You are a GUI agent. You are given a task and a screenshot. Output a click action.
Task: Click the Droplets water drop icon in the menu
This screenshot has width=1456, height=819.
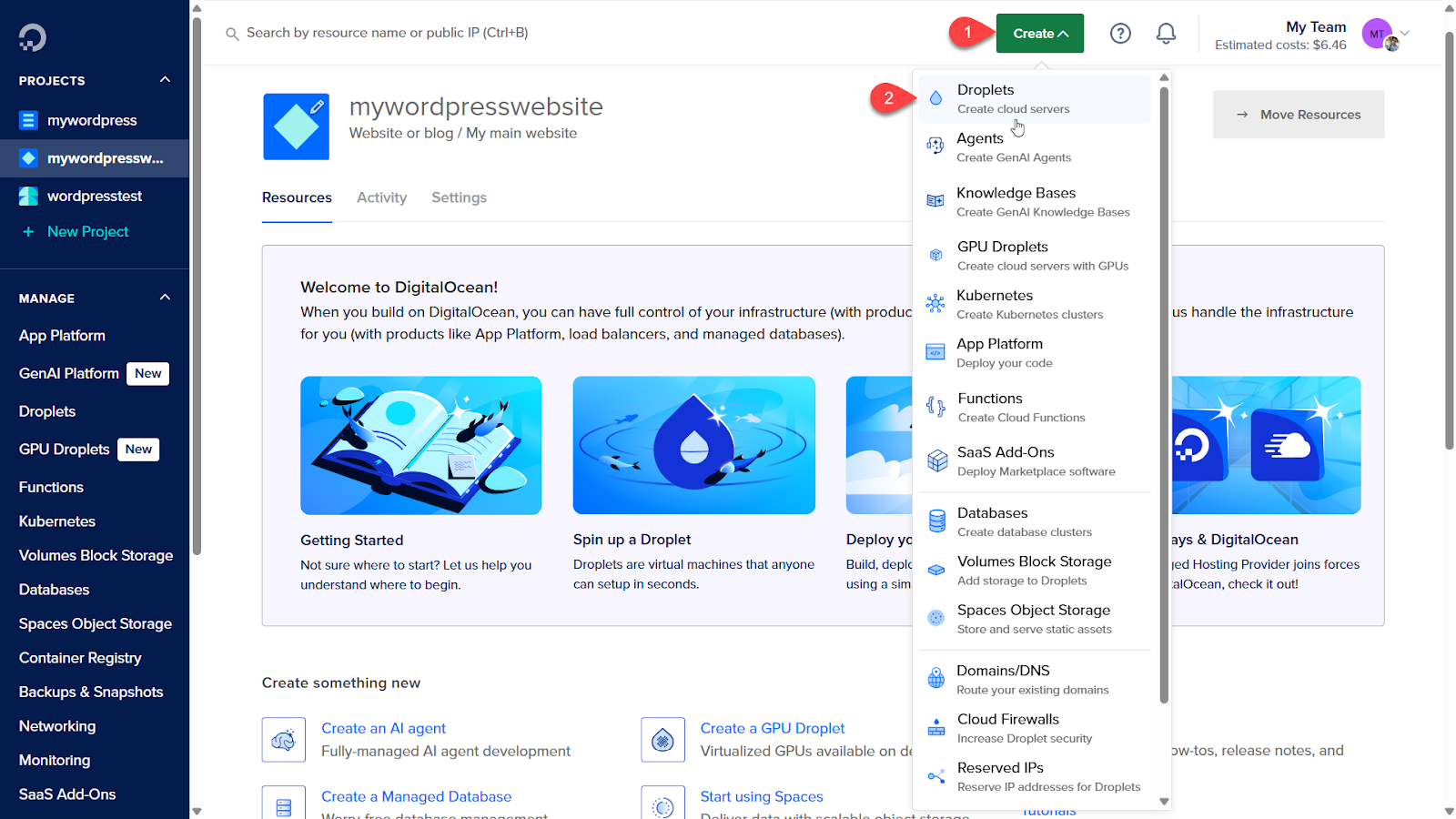coord(935,97)
